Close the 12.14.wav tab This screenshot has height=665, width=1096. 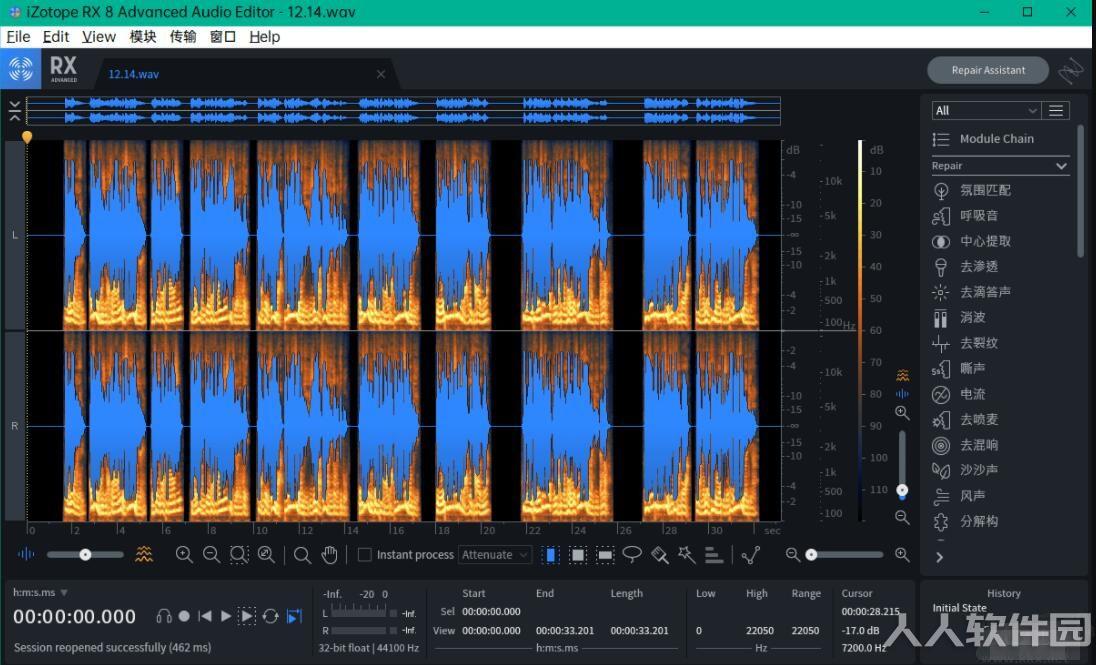coord(381,74)
